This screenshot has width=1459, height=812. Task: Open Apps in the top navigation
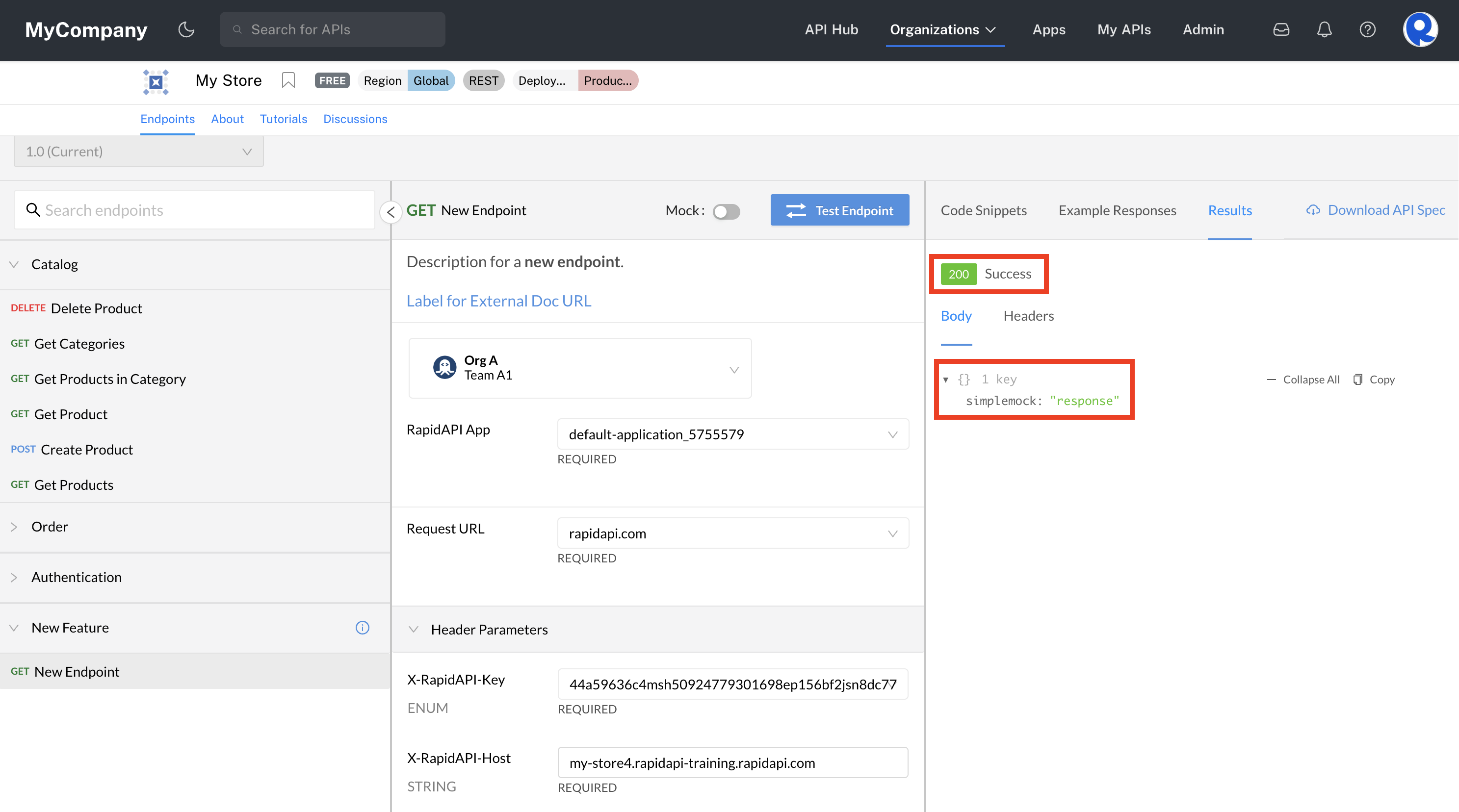tap(1048, 29)
